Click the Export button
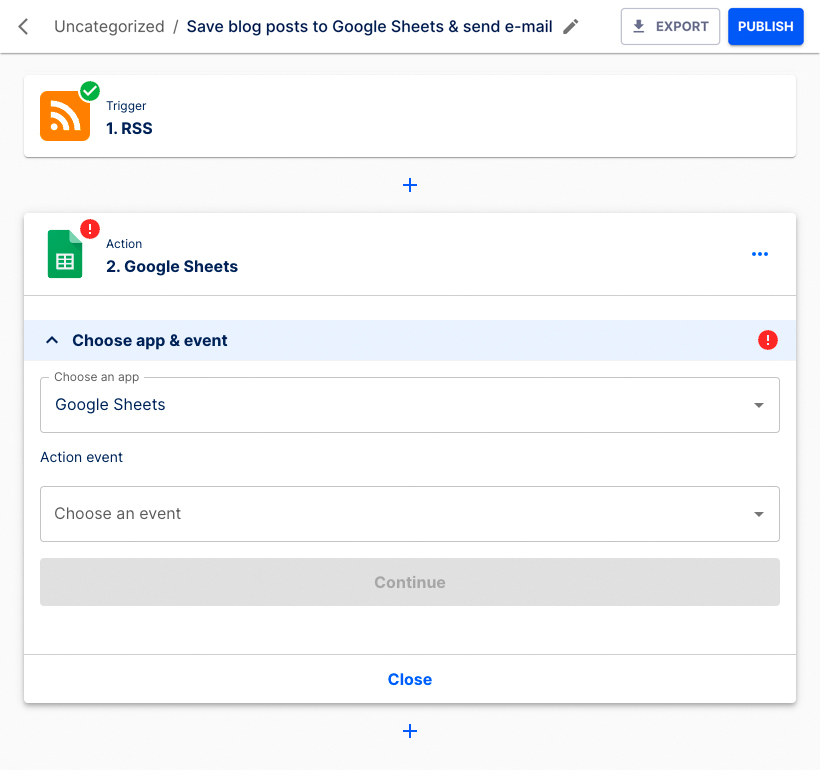Image resolution: width=820 pixels, height=770 pixels. pos(670,26)
